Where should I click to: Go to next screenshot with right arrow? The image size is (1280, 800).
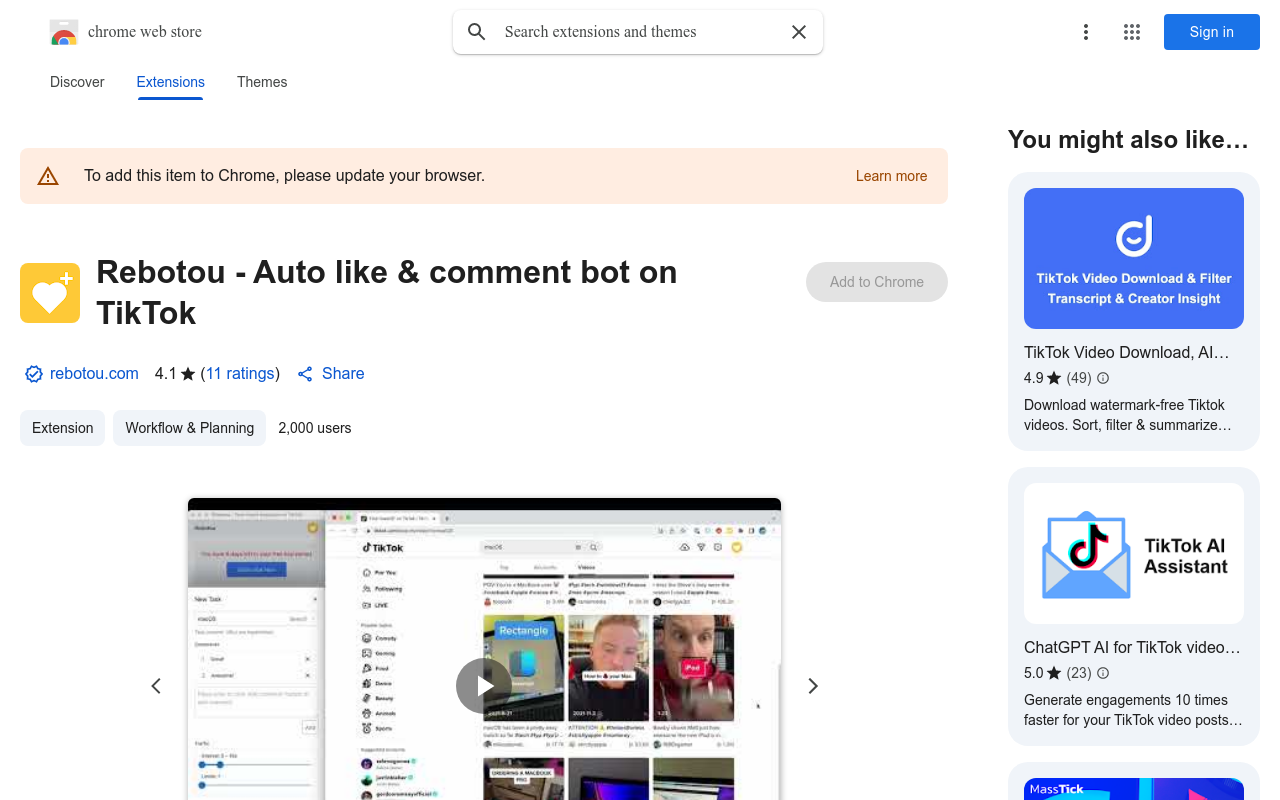[813, 686]
